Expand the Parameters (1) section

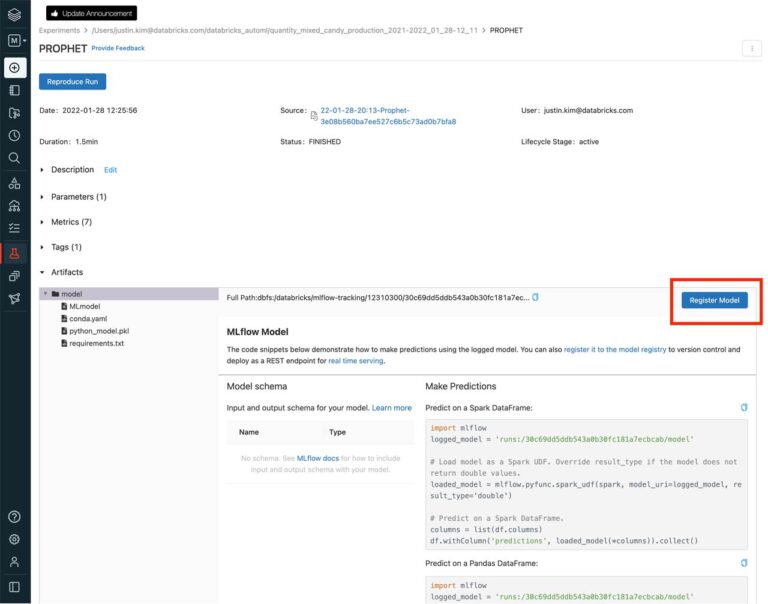click(x=42, y=196)
